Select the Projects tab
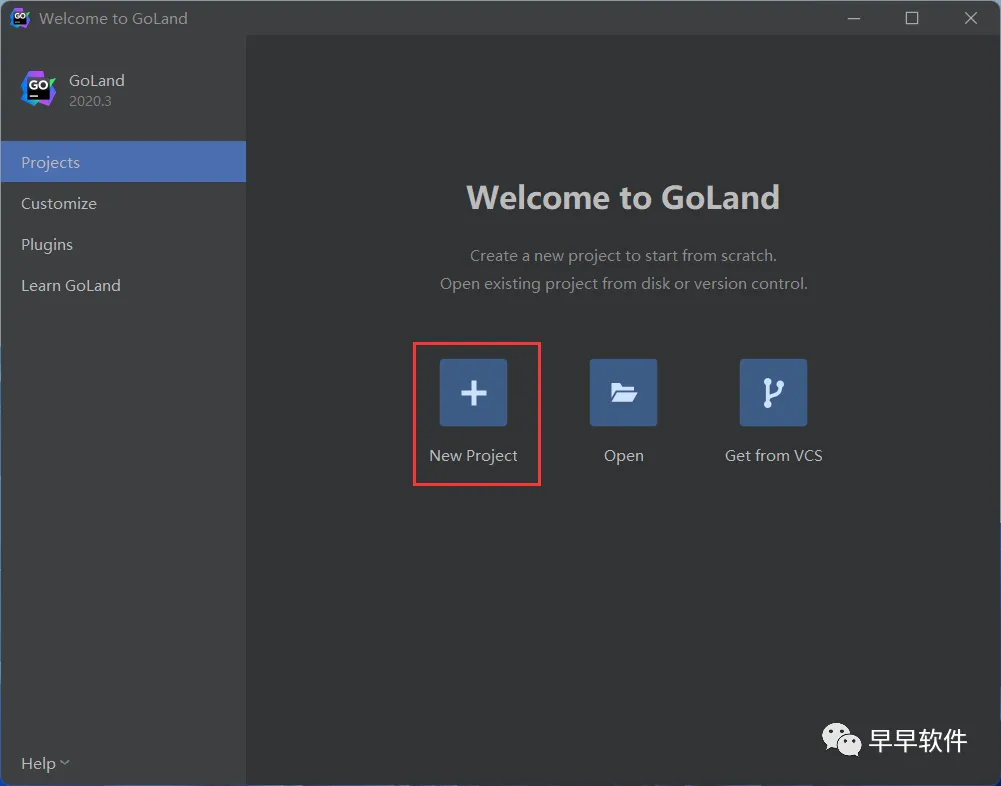 123,162
